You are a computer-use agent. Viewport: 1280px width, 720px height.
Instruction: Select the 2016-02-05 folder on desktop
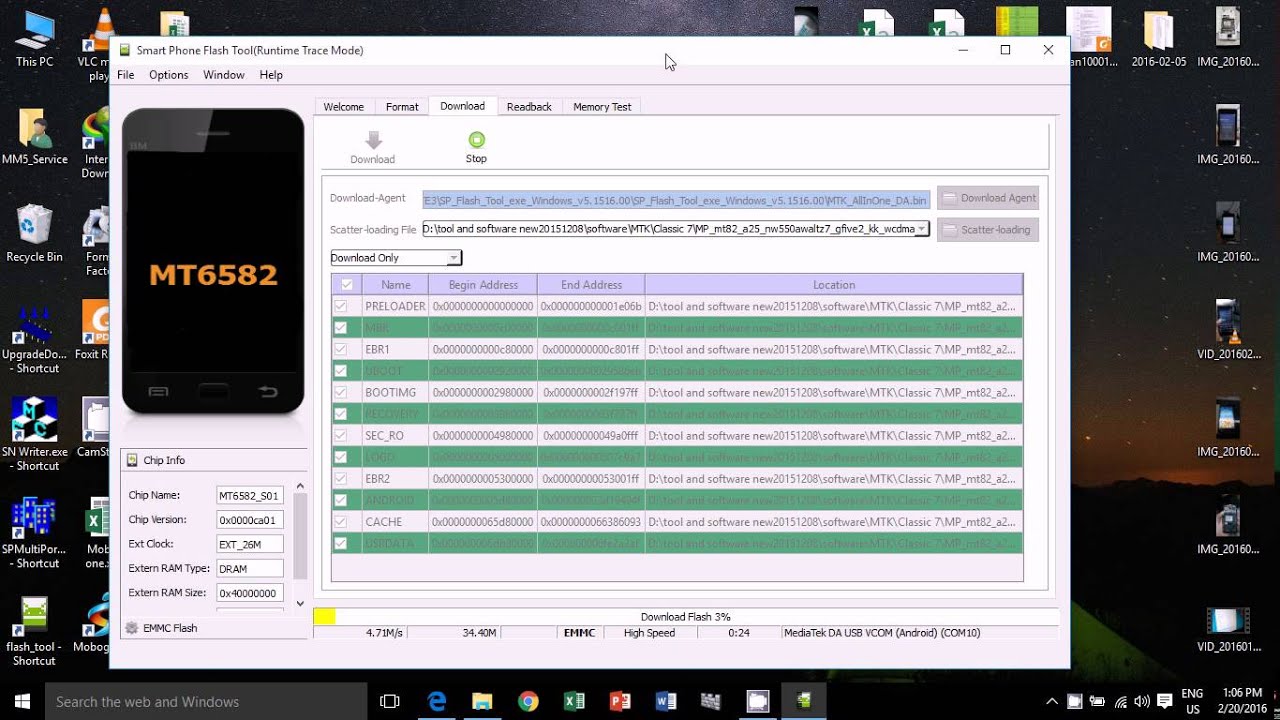pyautogui.click(x=1159, y=40)
